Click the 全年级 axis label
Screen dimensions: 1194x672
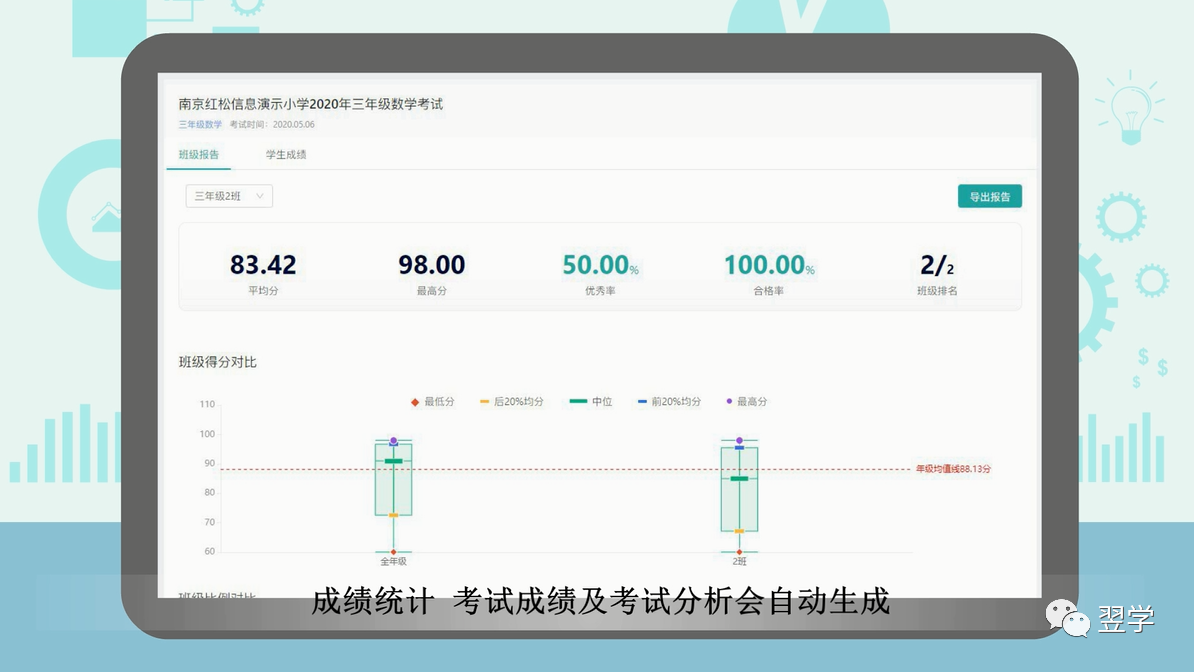[x=394, y=562]
